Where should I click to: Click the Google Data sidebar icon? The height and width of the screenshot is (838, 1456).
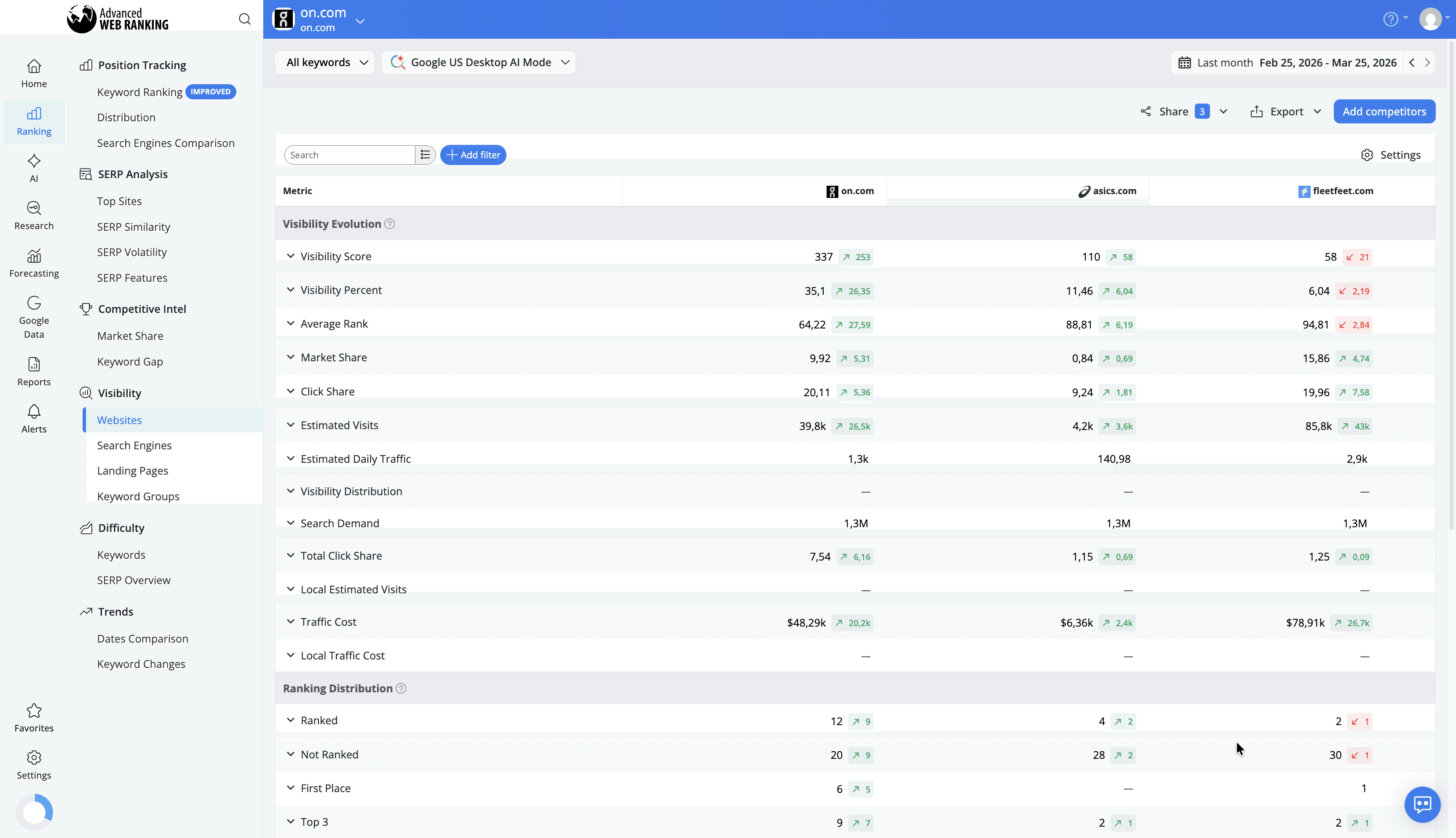tap(33, 314)
